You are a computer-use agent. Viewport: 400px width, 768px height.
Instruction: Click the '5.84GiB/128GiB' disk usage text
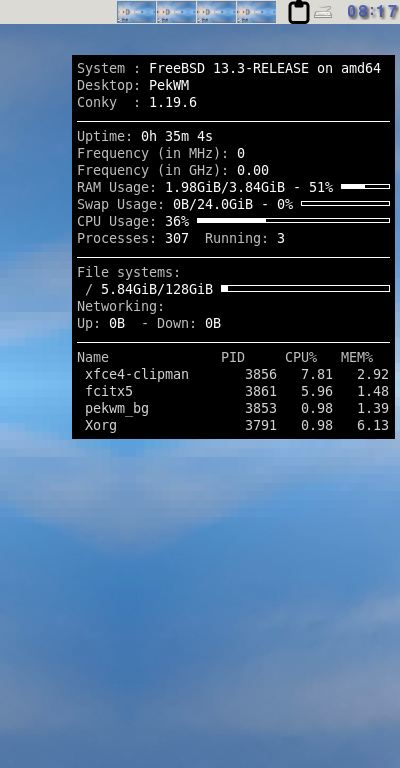pyautogui.click(x=157, y=289)
